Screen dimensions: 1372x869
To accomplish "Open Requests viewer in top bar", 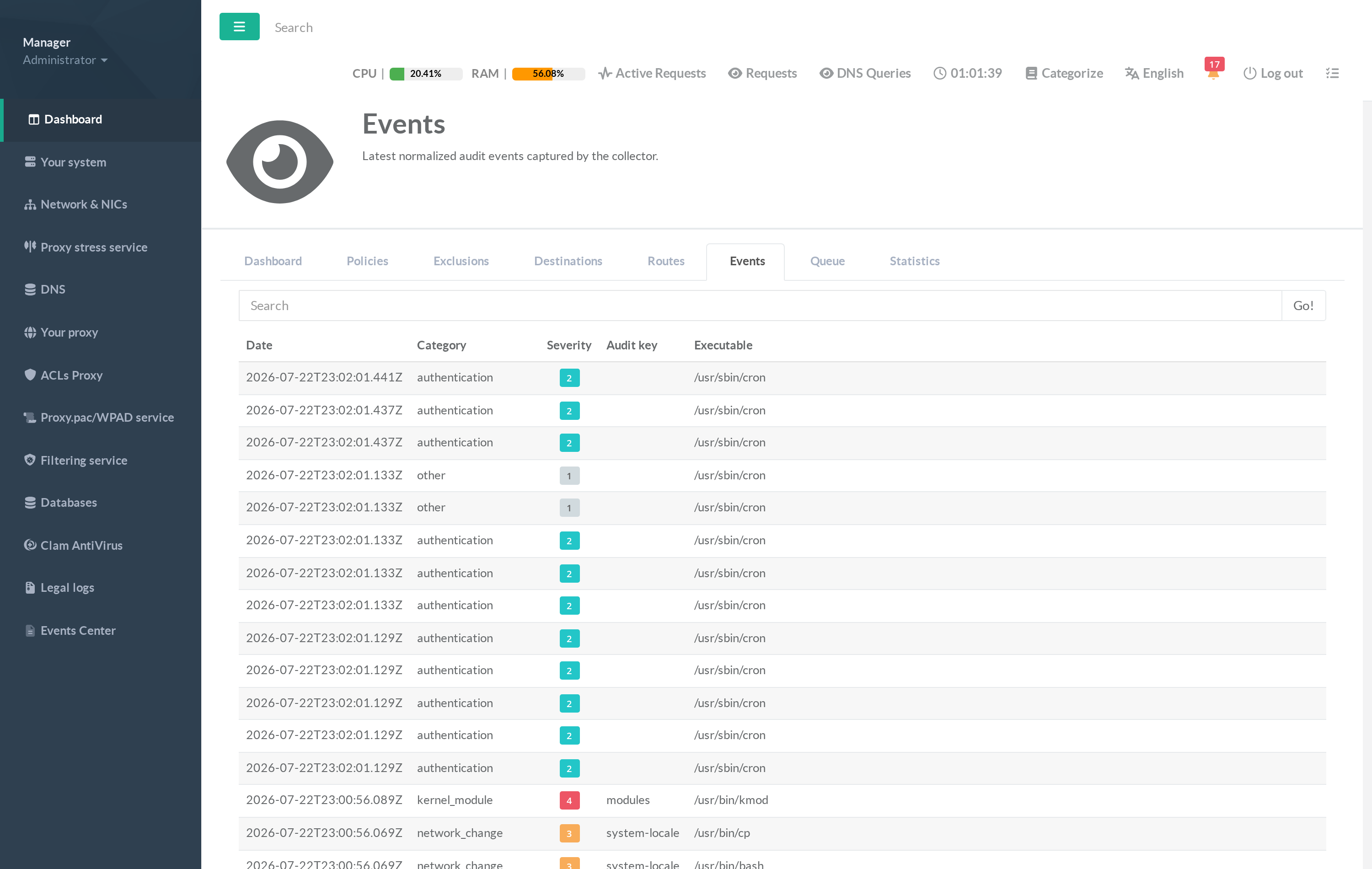I will (x=762, y=74).
